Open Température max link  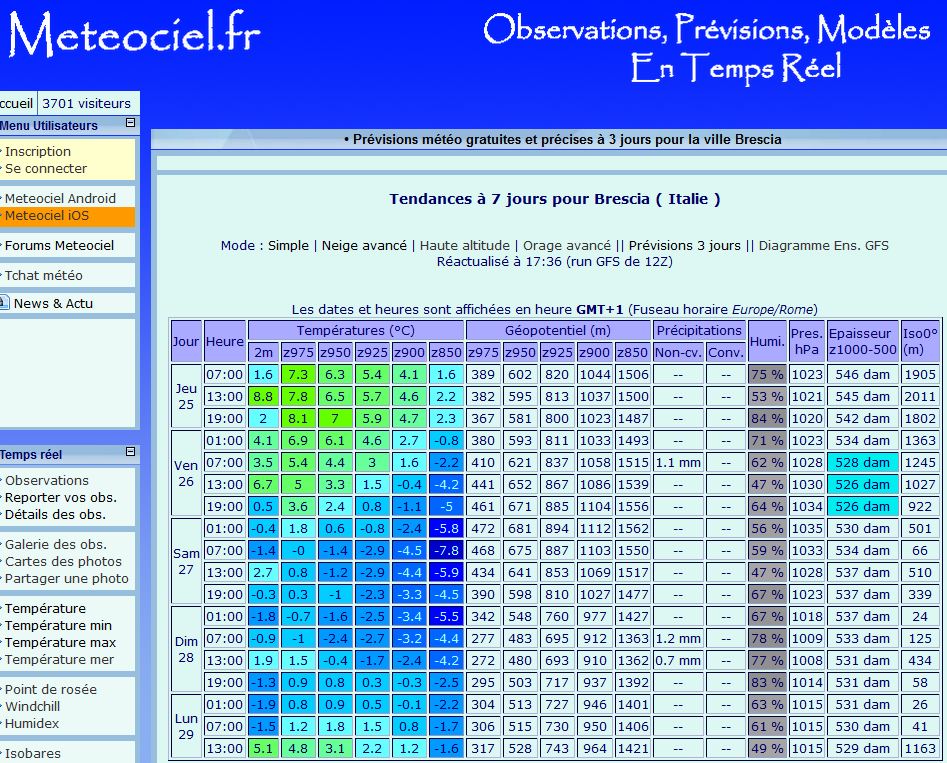click(x=60, y=643)
